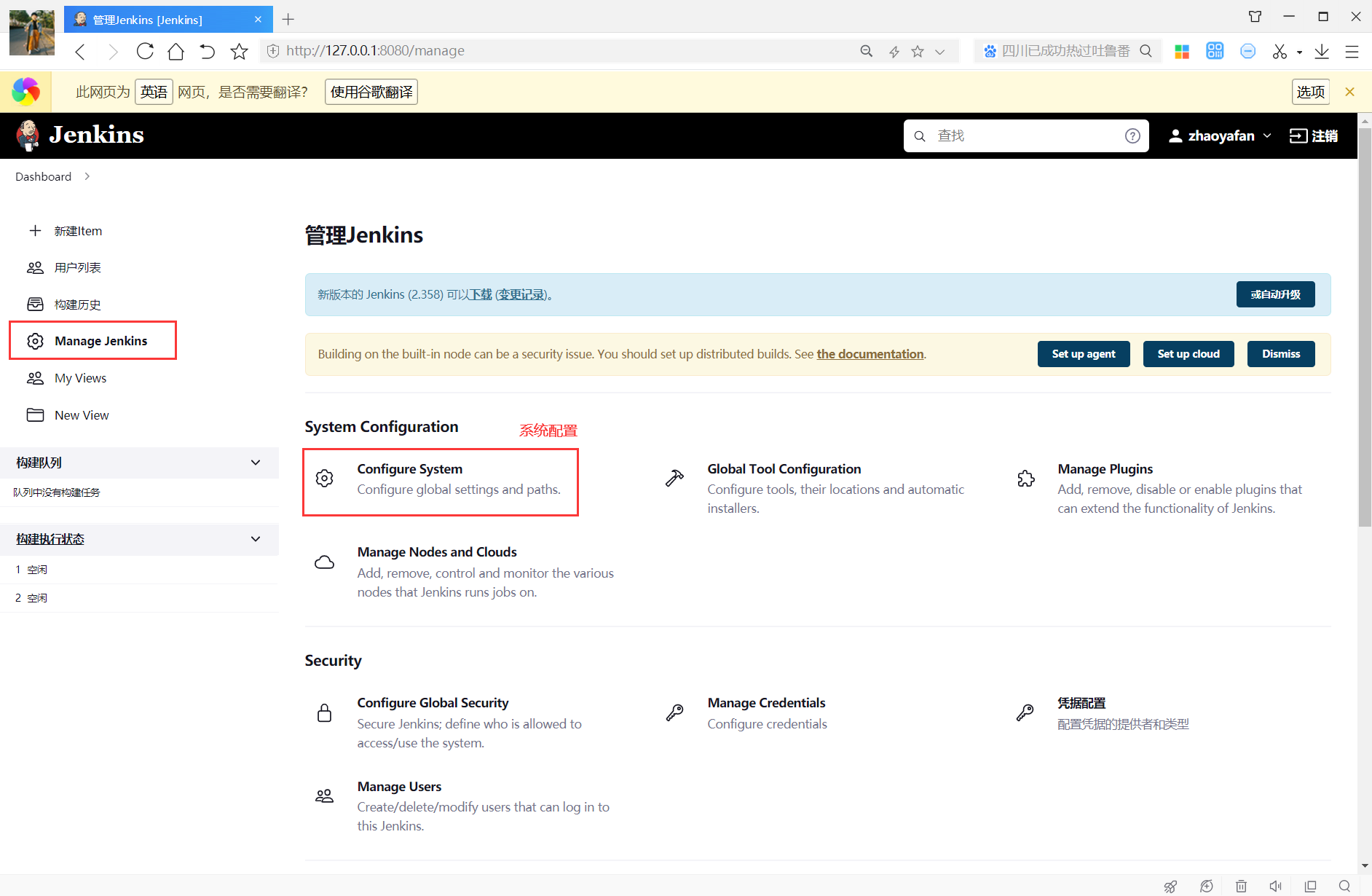1372x896 pixels.
Task: Expand the Dashboard breadcrumb chevron
Action: pos(87,176)
